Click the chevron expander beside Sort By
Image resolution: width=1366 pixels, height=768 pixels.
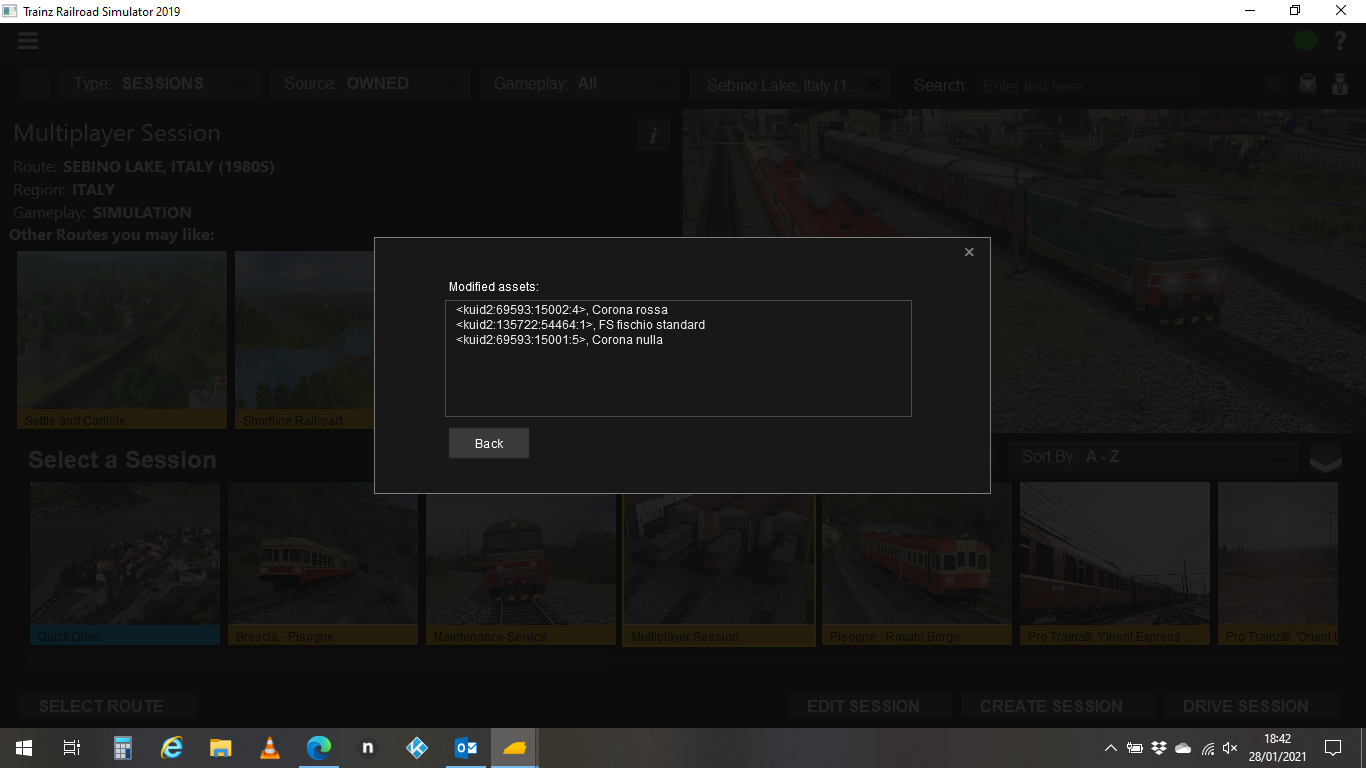[x=1326, y=458]
